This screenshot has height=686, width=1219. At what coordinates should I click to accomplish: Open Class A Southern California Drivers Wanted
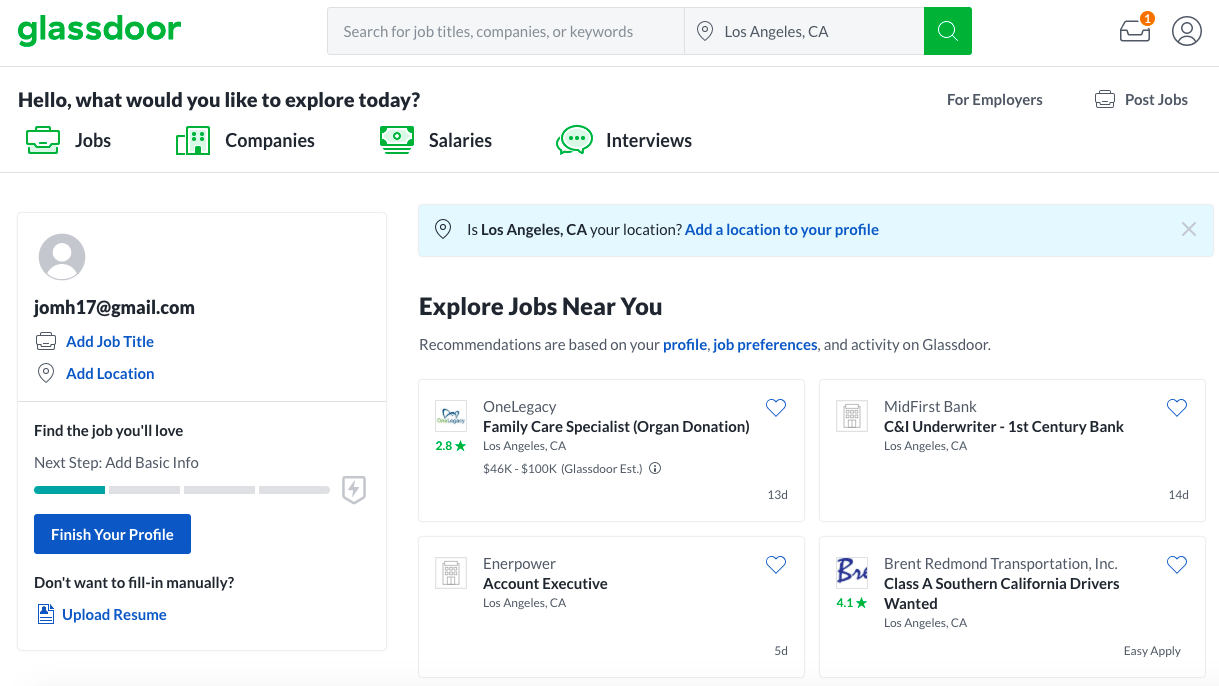(1002, 593)
